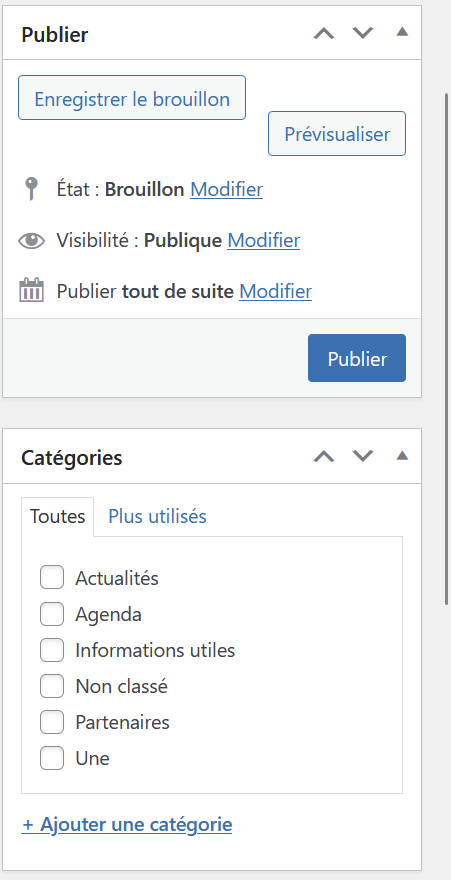The image size is (451, 880).
Task: Click the calendar icon beside Publier date
Action: pyautogui.click(x=31, y=291)
